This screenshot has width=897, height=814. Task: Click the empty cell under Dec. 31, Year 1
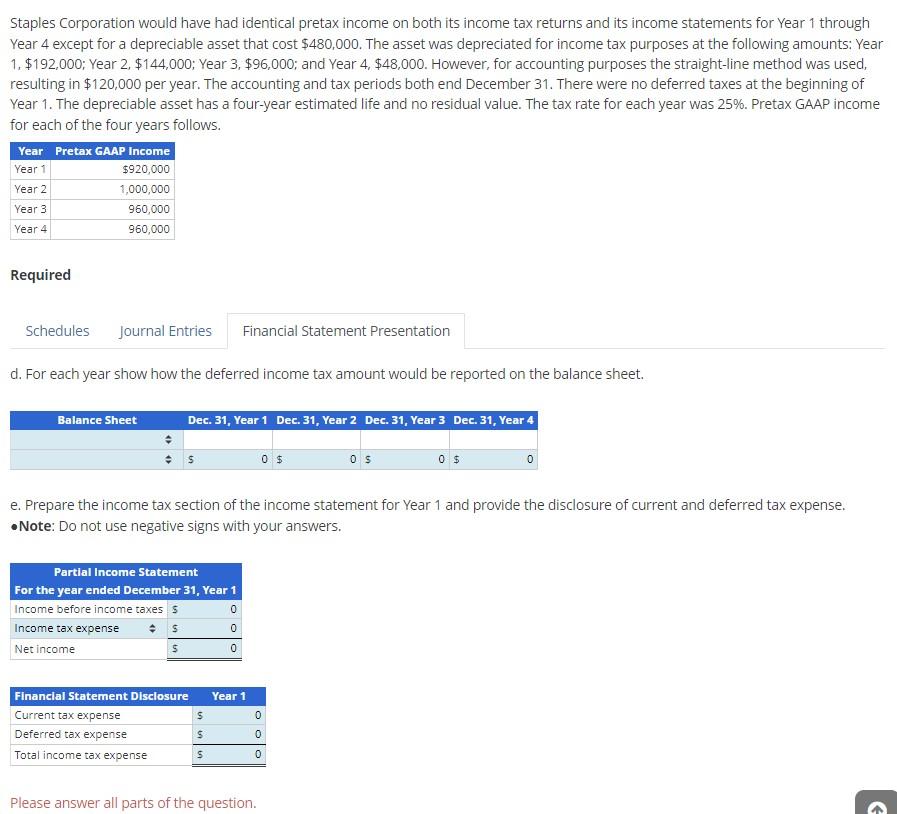225,438
